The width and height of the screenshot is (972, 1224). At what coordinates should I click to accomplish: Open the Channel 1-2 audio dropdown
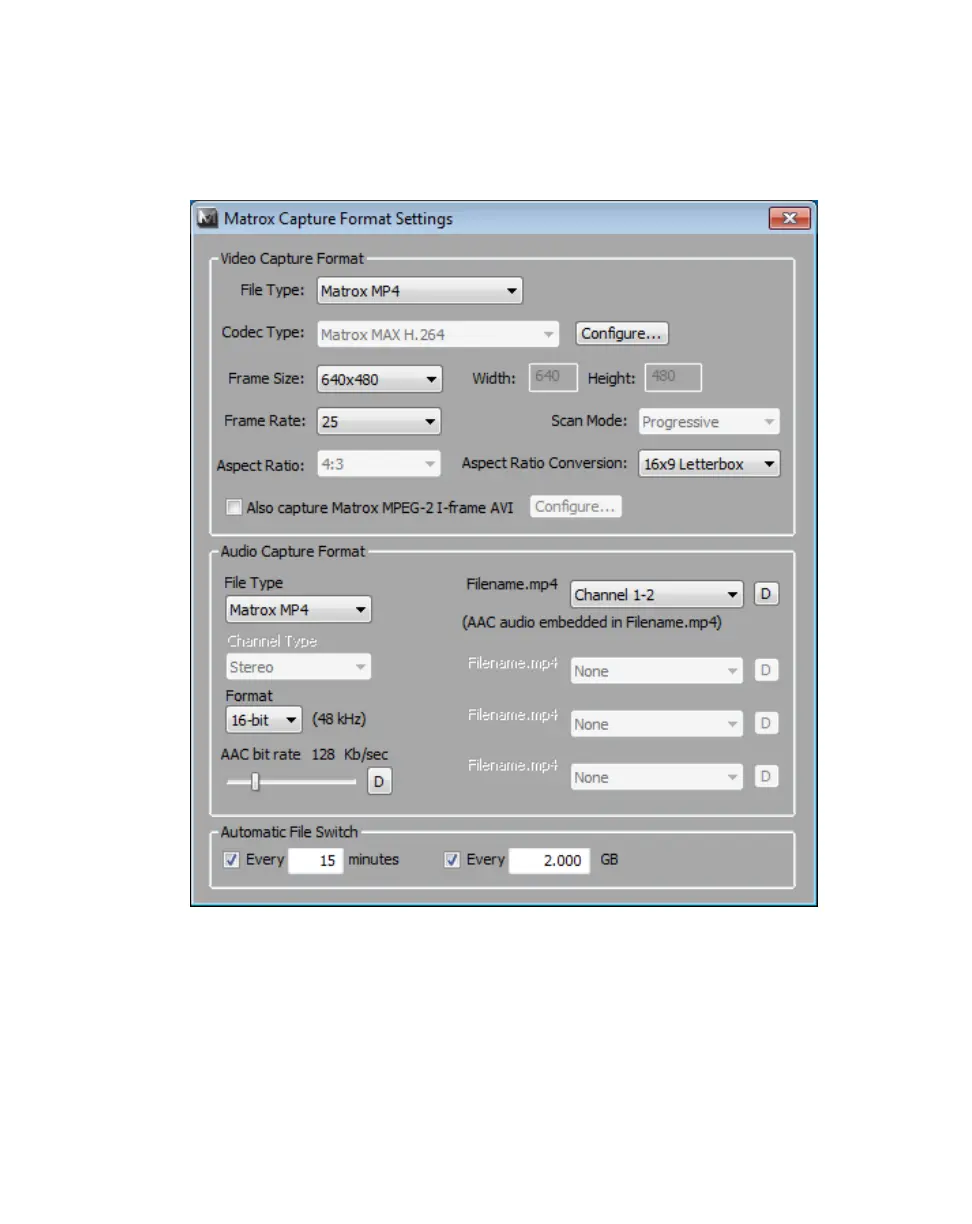[657, 594]
